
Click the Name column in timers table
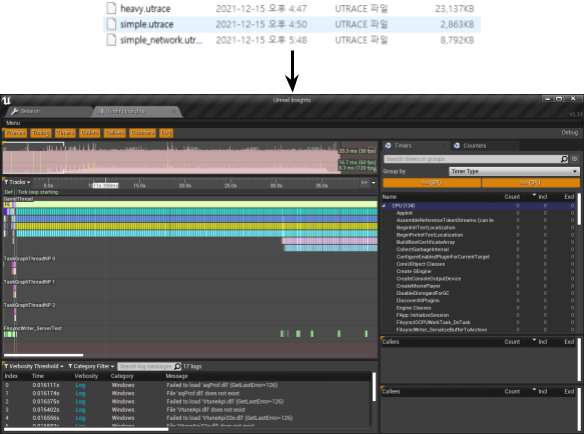pyautogui.click(x=390, y=197)
